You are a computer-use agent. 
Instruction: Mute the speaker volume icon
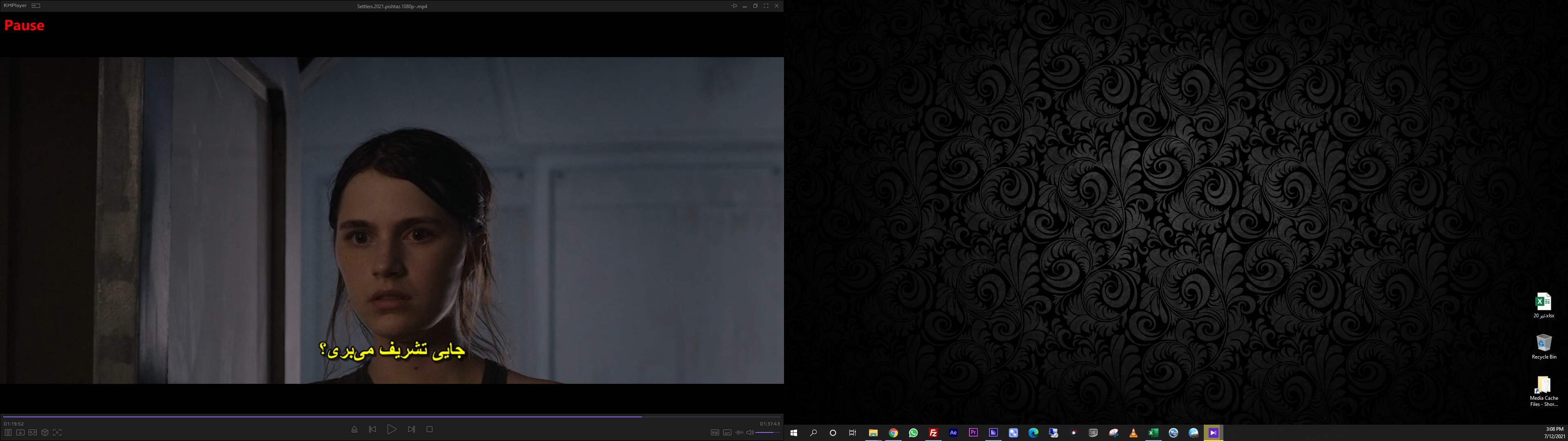(x=750, y=432)
